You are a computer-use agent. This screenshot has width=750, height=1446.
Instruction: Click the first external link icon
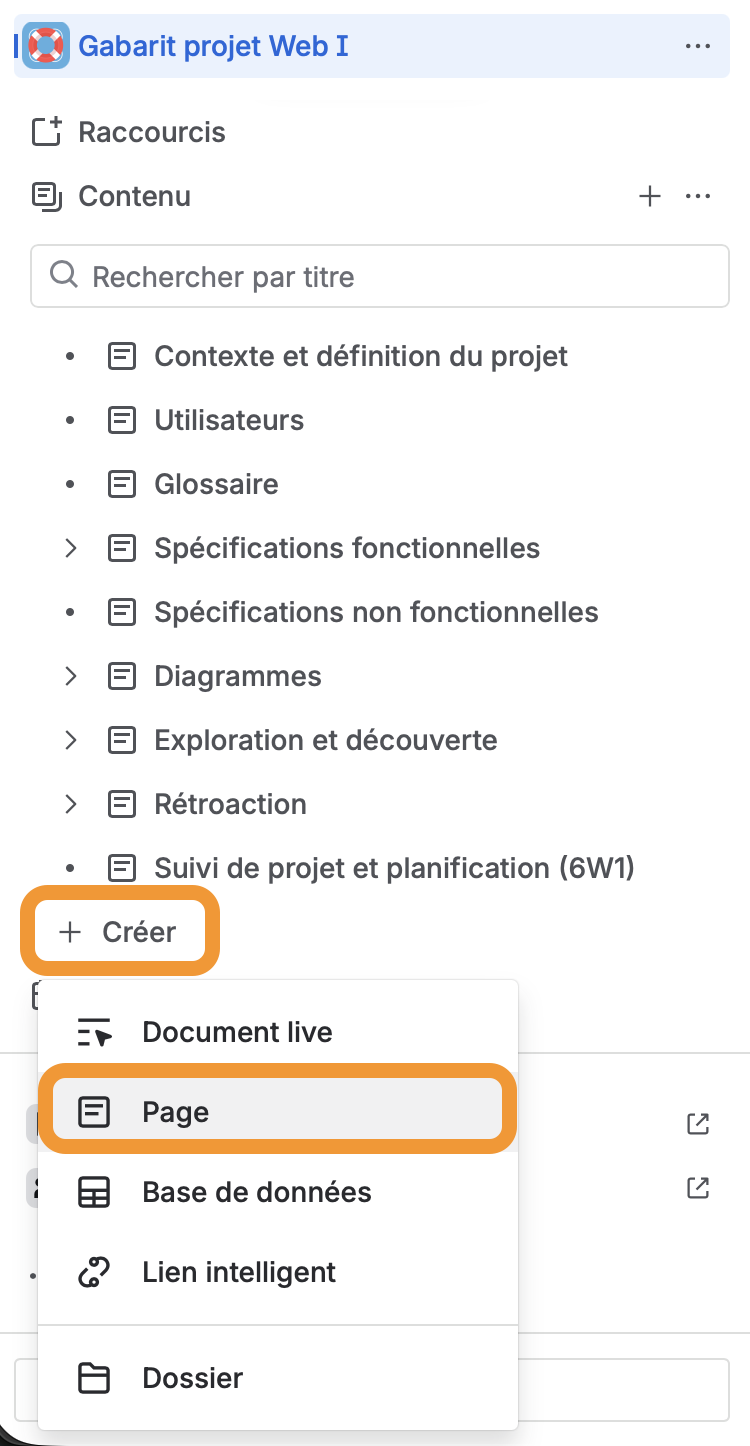click(x=698, y=1124)
